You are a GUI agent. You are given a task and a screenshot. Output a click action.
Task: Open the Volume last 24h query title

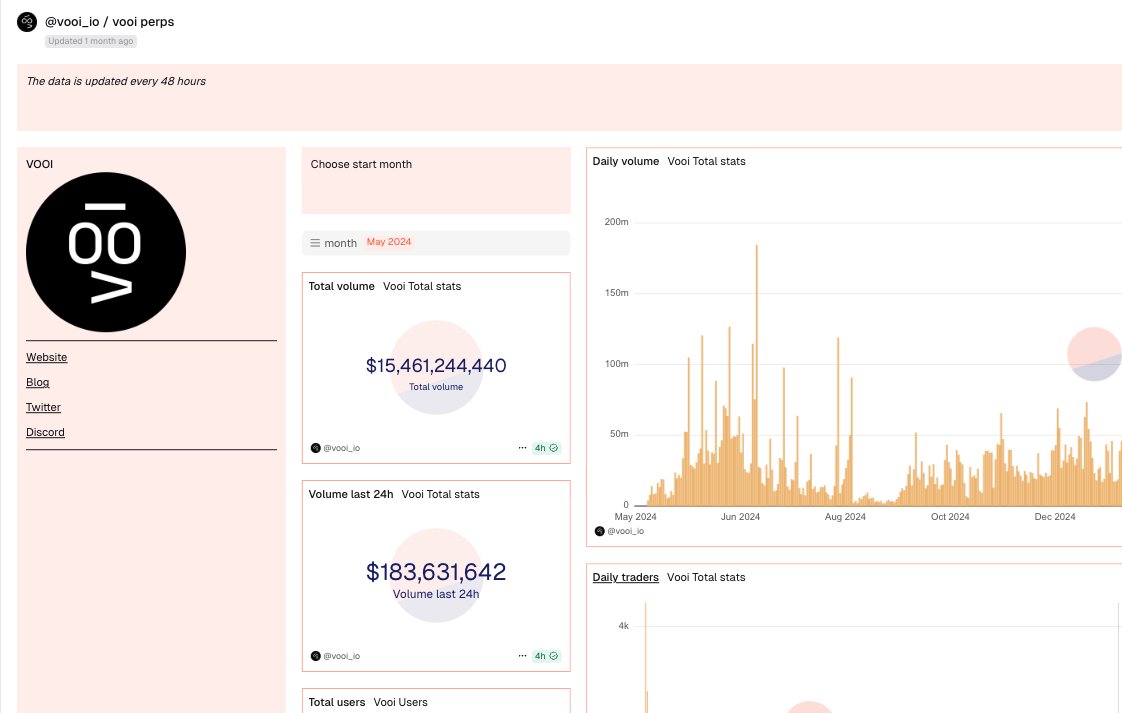coord(350,494)
